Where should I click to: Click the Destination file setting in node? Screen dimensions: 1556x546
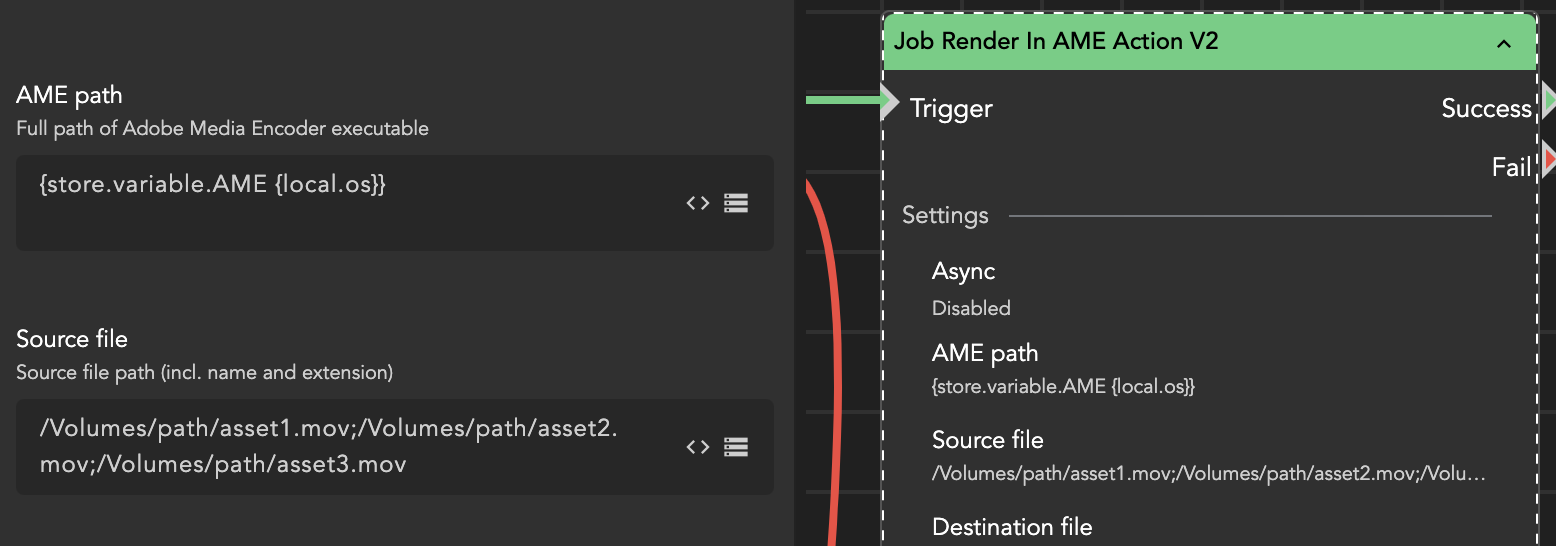coord(1012,527)
